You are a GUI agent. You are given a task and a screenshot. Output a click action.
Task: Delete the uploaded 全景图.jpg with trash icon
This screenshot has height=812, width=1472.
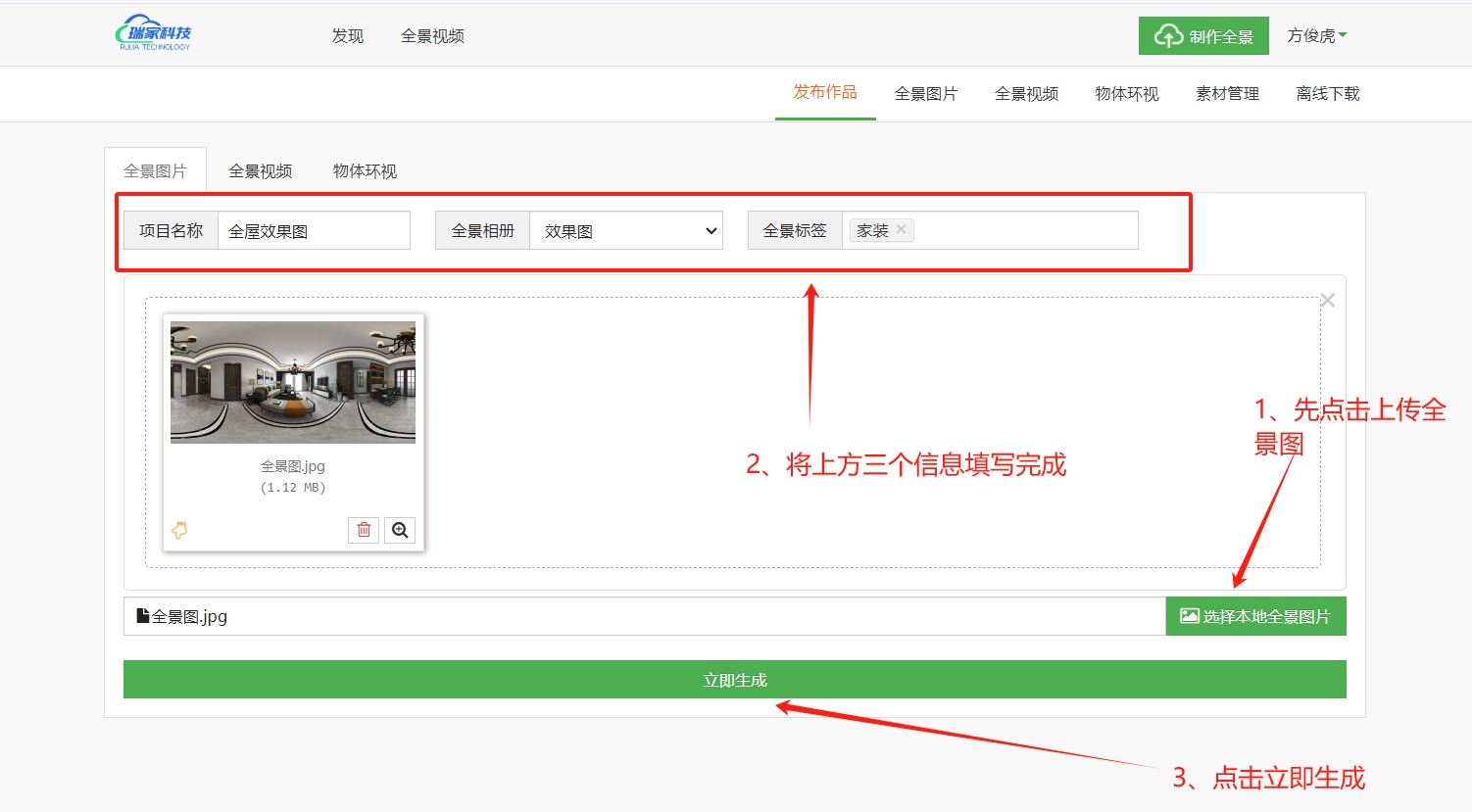[364, 530]
